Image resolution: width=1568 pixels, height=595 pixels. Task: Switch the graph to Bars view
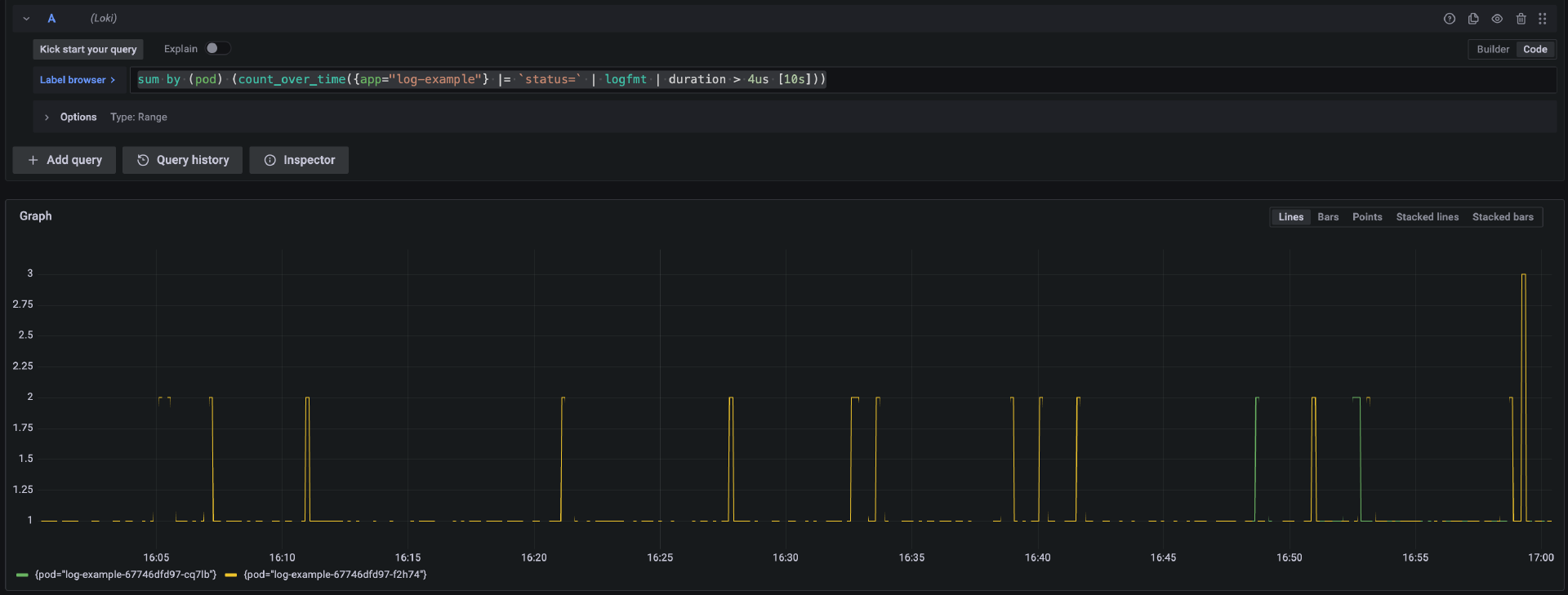click(1328, 217)
